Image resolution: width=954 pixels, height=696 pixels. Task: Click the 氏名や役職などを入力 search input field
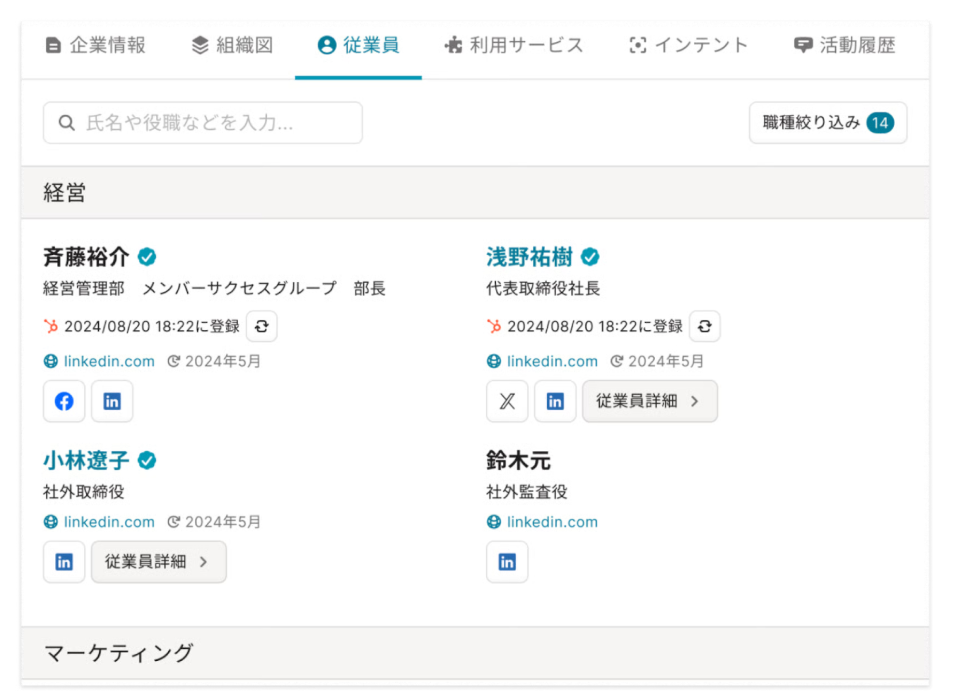click(x=200, y=122)
